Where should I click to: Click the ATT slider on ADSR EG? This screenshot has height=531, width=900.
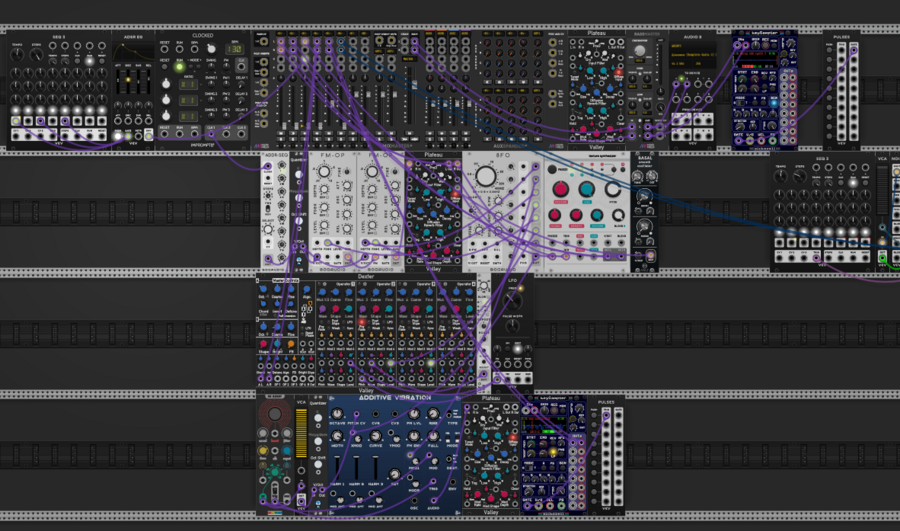118,82
